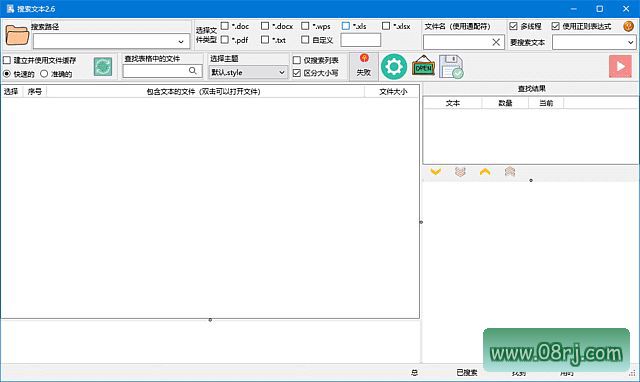Screen dimensions: 640x382
Task: Click the yellow single up arrow
Action: [x=485, y=171]
